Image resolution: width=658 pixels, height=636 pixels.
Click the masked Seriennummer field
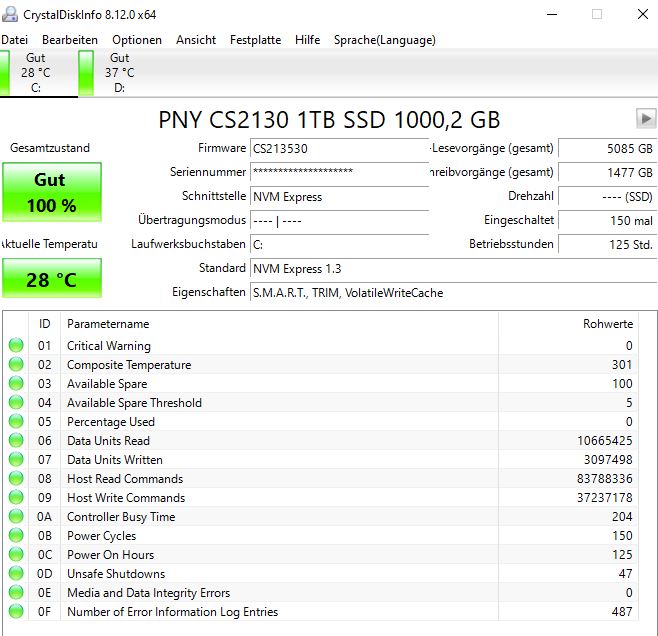click(339, 172)
